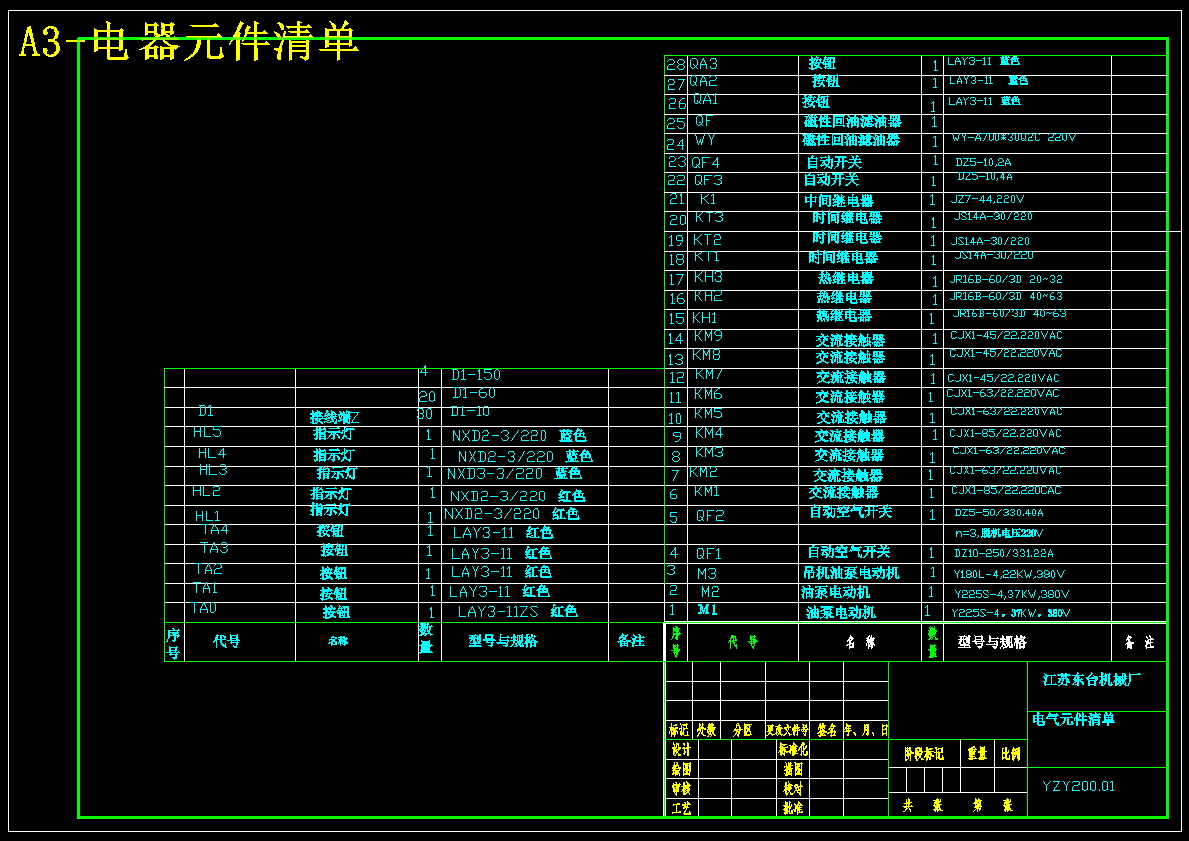This screenshot has height=841, width=1189.
Task: Select the "M2" motor code
Action: pos(710,592)
